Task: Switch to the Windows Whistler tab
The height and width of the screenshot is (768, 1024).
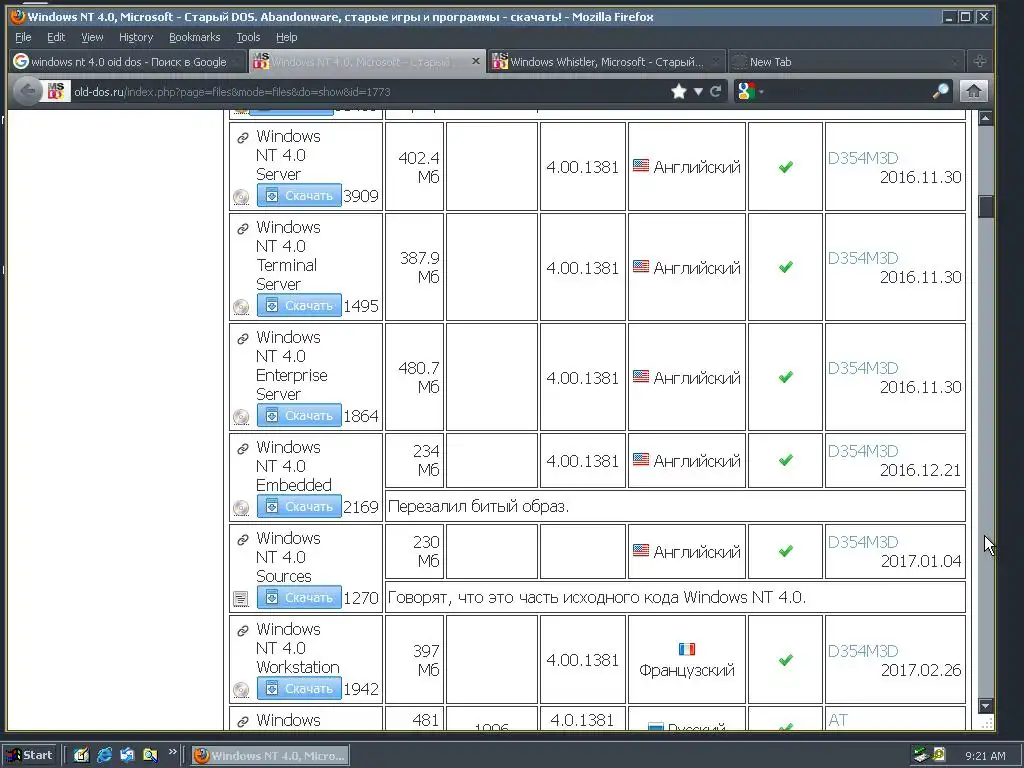Action: [x=607, y=61]
